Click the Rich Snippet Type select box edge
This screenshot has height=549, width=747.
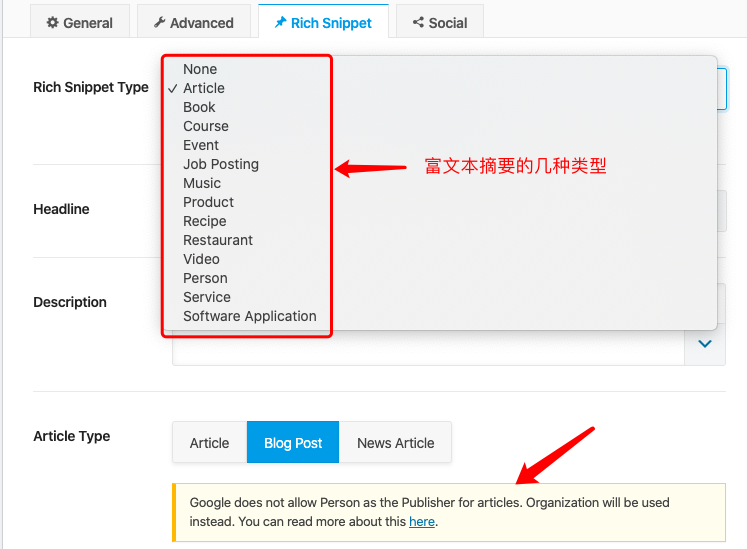click(722, 89)
